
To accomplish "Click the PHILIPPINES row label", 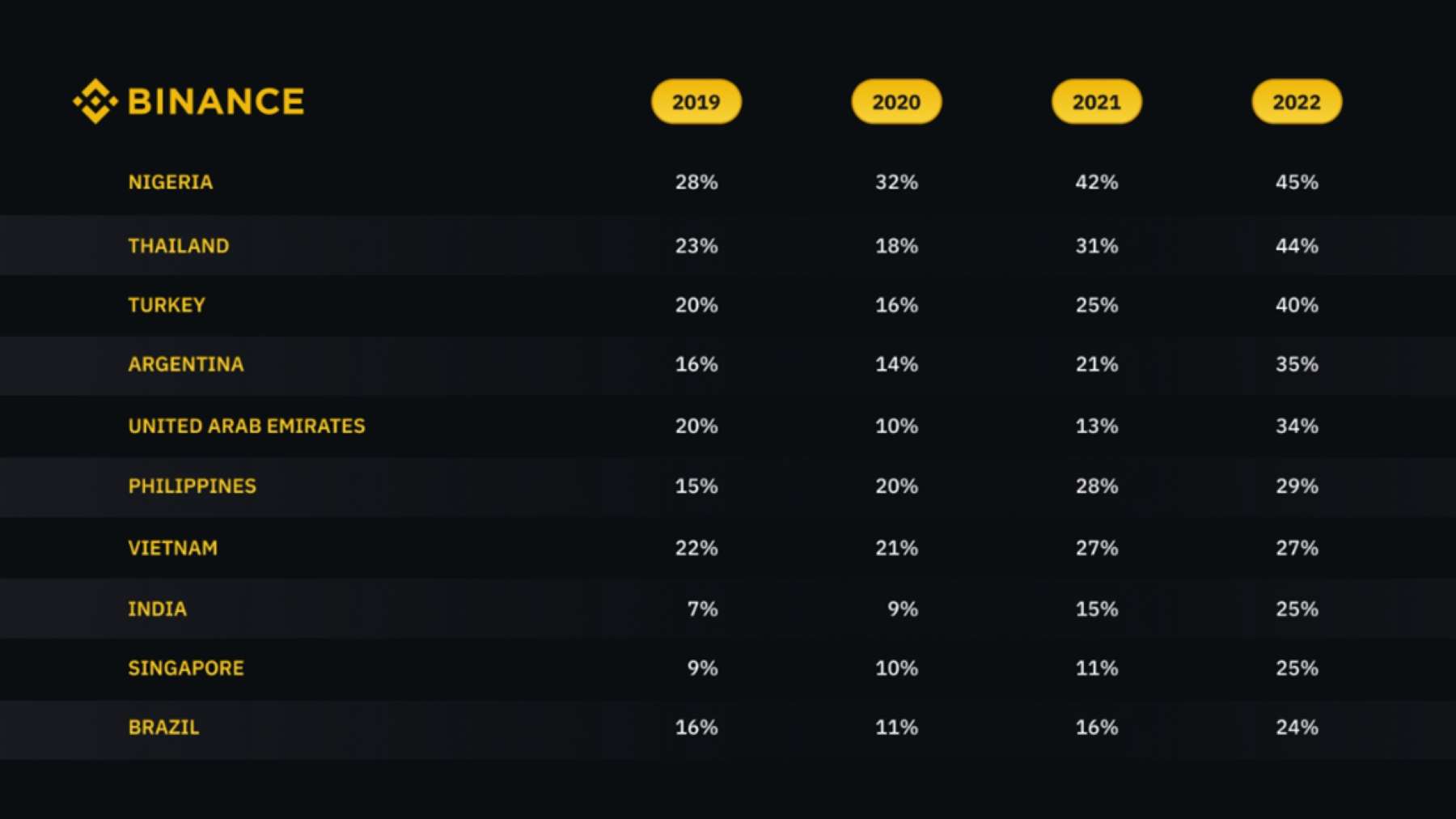I will (193, 486).
